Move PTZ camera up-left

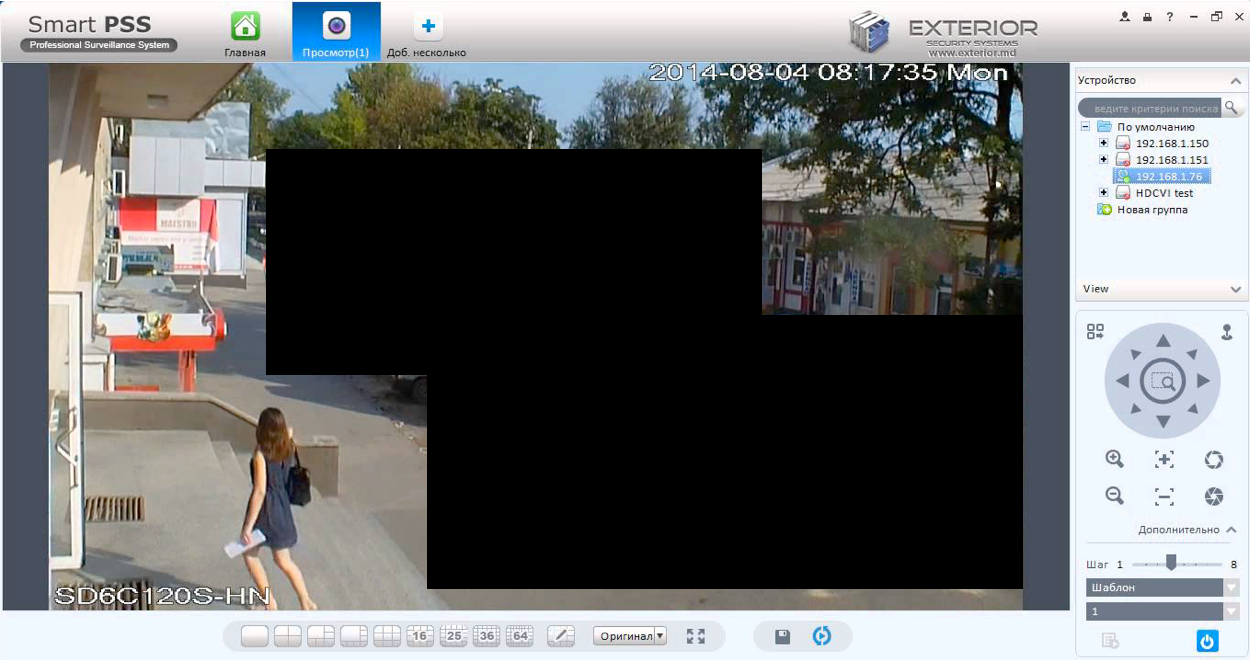coord(1135,353)
